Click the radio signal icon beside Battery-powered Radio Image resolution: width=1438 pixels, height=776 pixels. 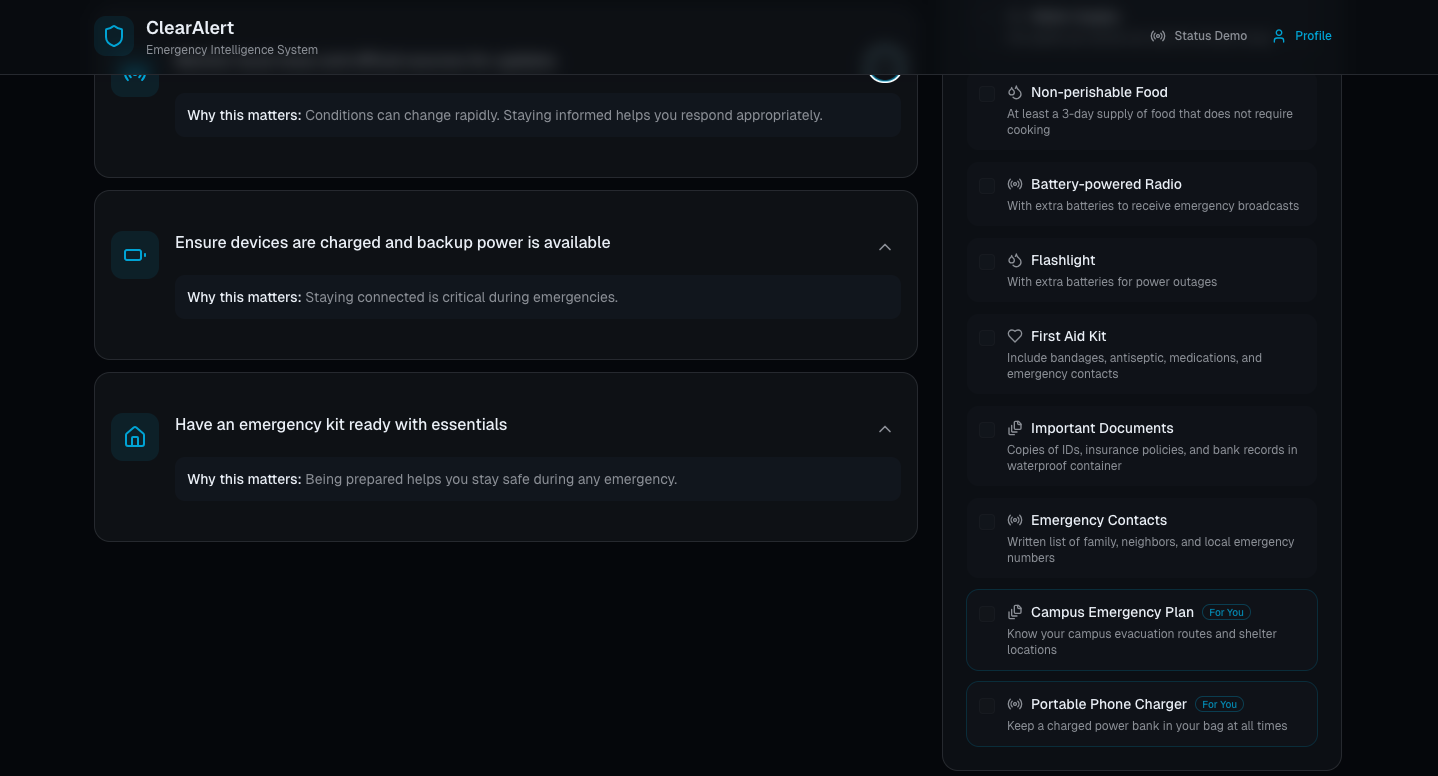(x=1015, y=184)
